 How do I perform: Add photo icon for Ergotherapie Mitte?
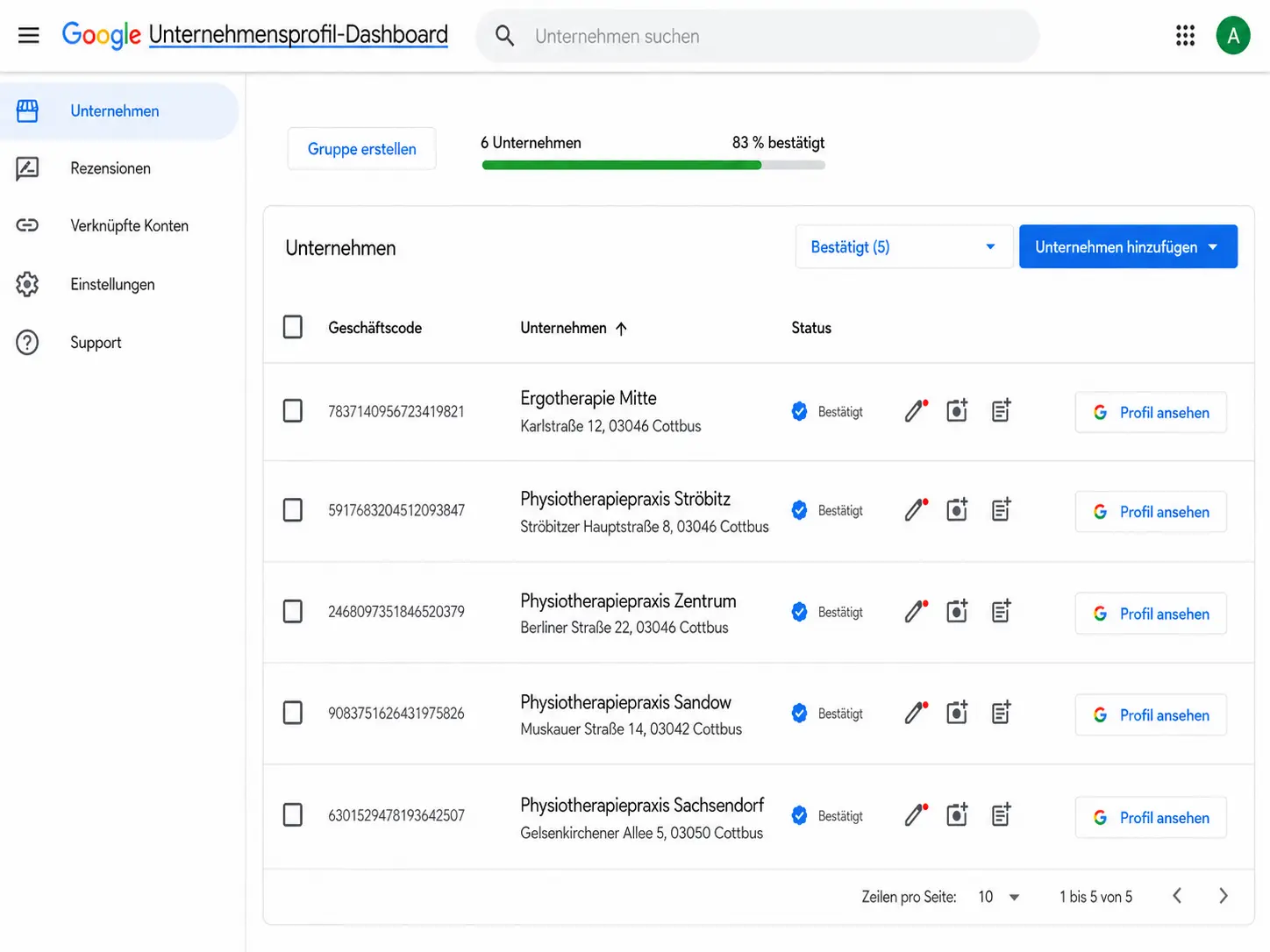(958, 410)
